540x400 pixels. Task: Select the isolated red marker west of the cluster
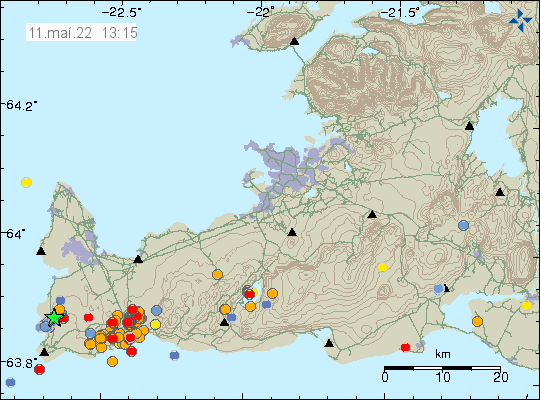click(x=89, y=317)
